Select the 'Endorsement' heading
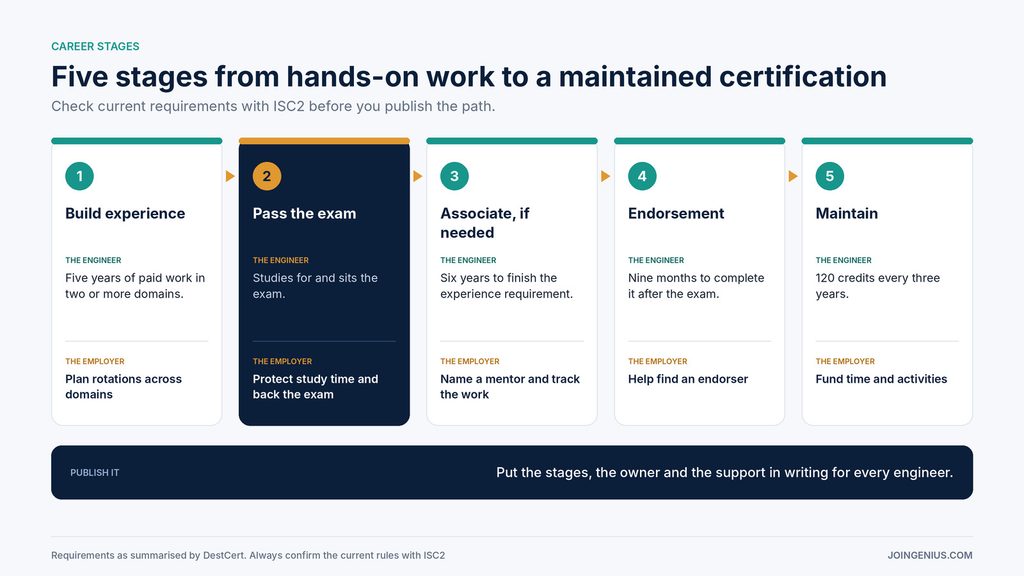This screenshot has width=1024, height=576. click(676, 214)
